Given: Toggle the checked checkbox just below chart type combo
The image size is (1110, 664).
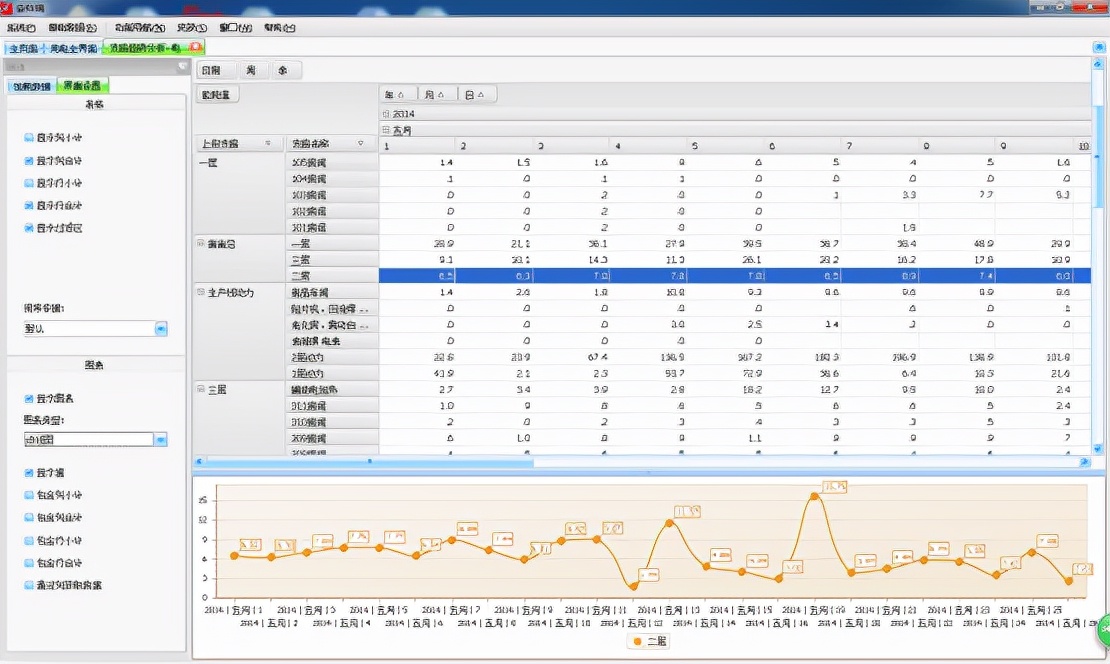Looking at the screenshot, I should point(29,473).
